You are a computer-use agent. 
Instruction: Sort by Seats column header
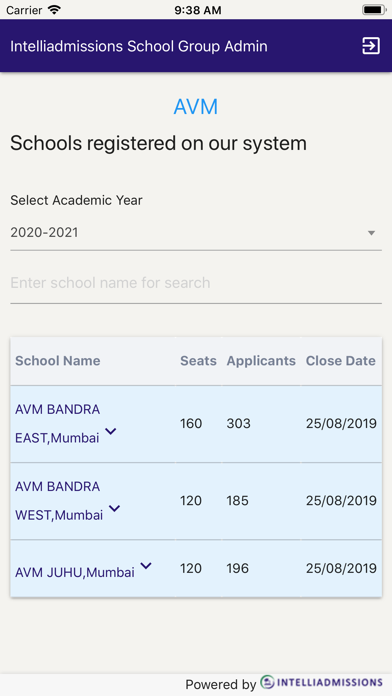coord(198,360)
